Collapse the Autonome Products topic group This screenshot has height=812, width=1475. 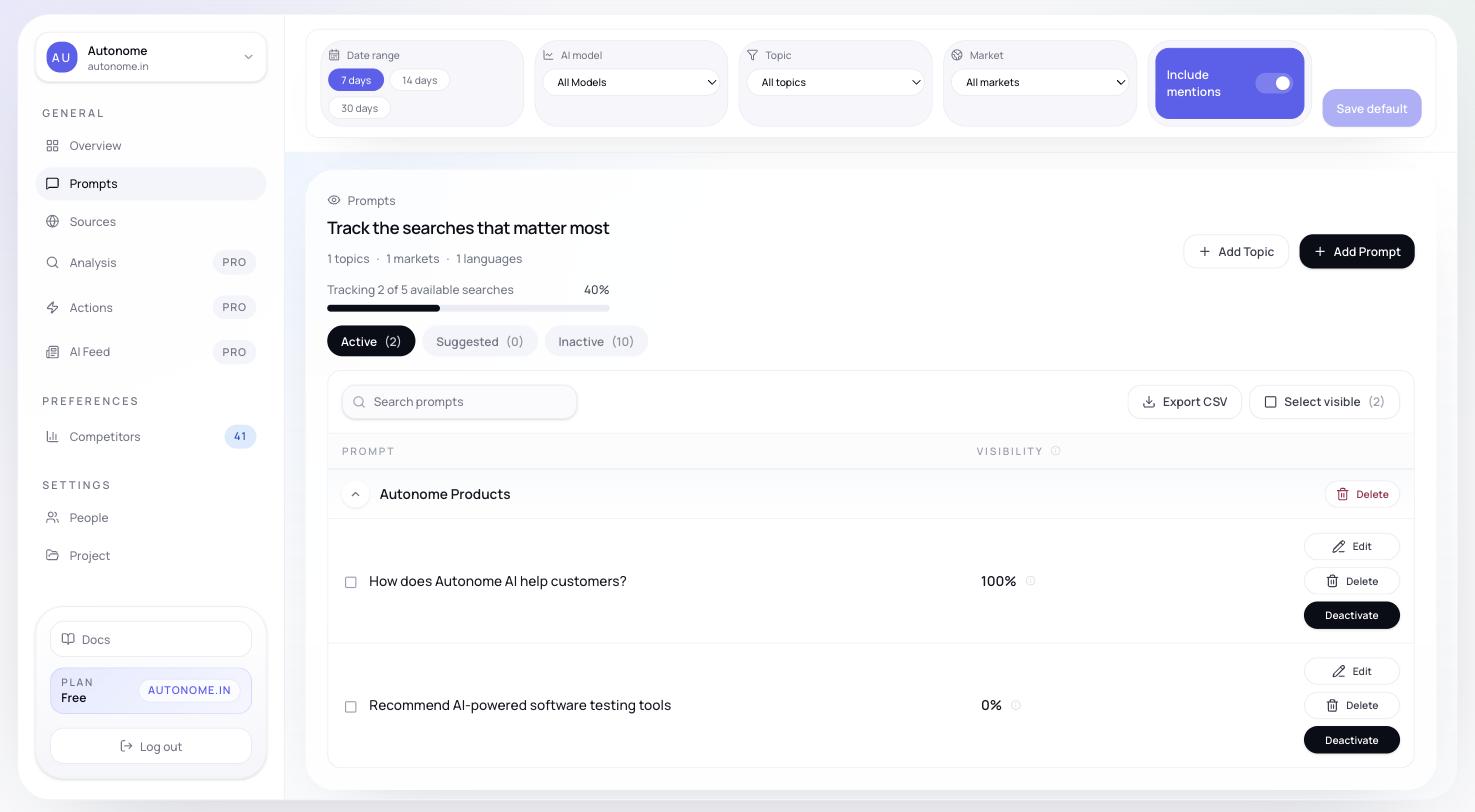[355, 494]
